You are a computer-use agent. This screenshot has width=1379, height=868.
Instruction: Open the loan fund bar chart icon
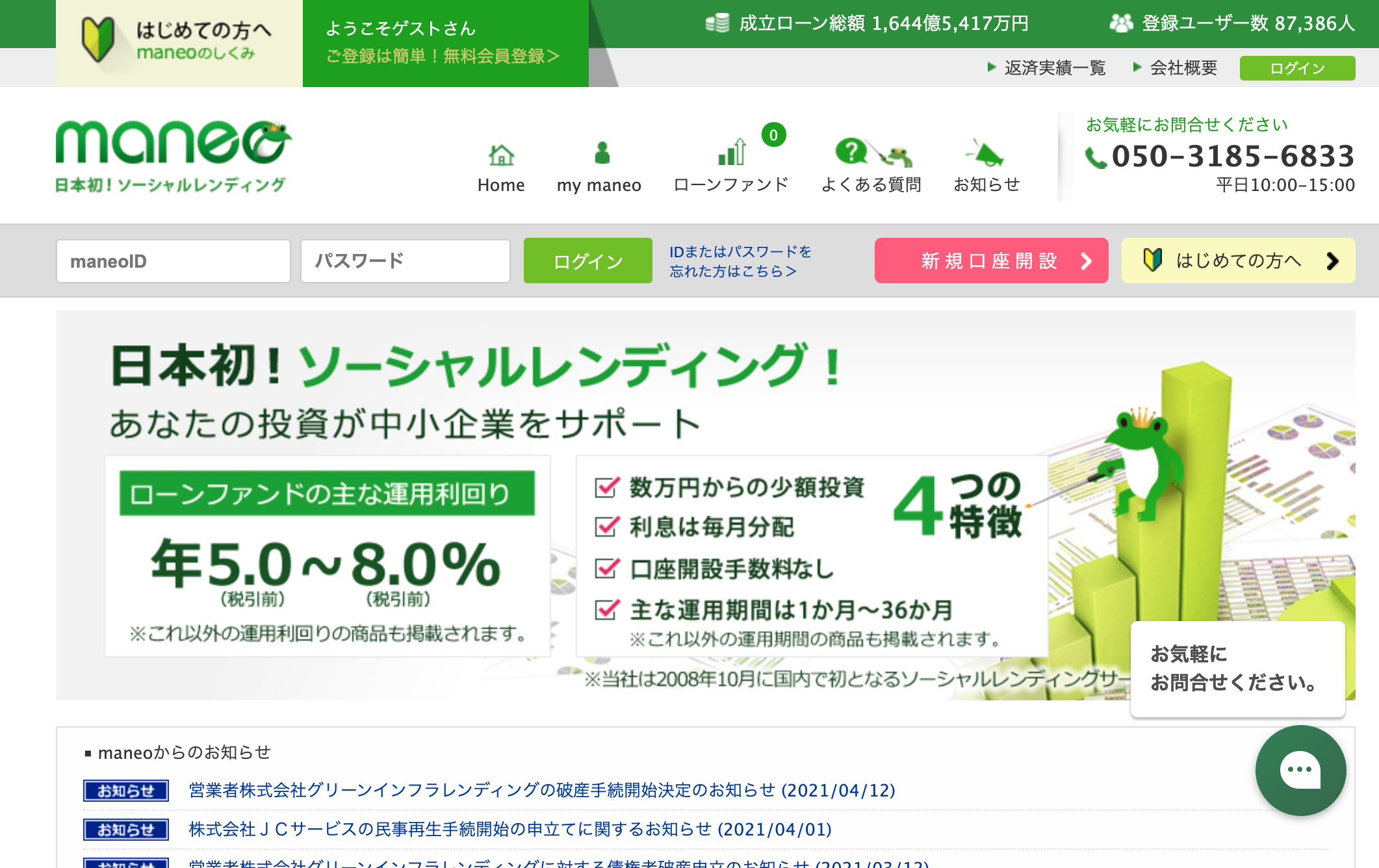pyautogui.click(x=732, y=152)
